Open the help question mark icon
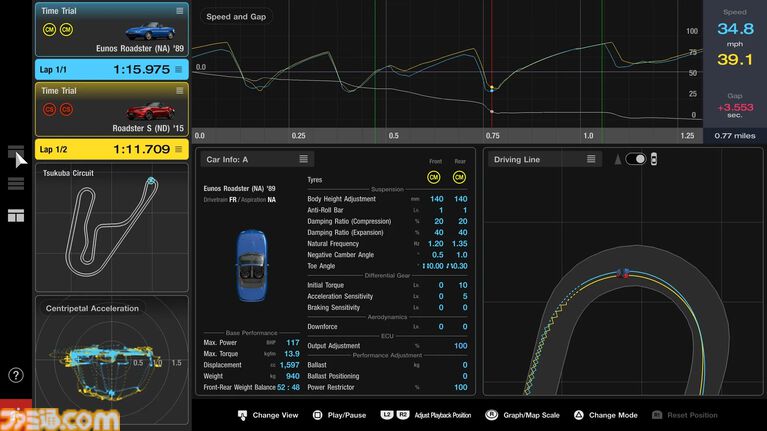This screenshot has height=431, width=767. tap(16, 375)
